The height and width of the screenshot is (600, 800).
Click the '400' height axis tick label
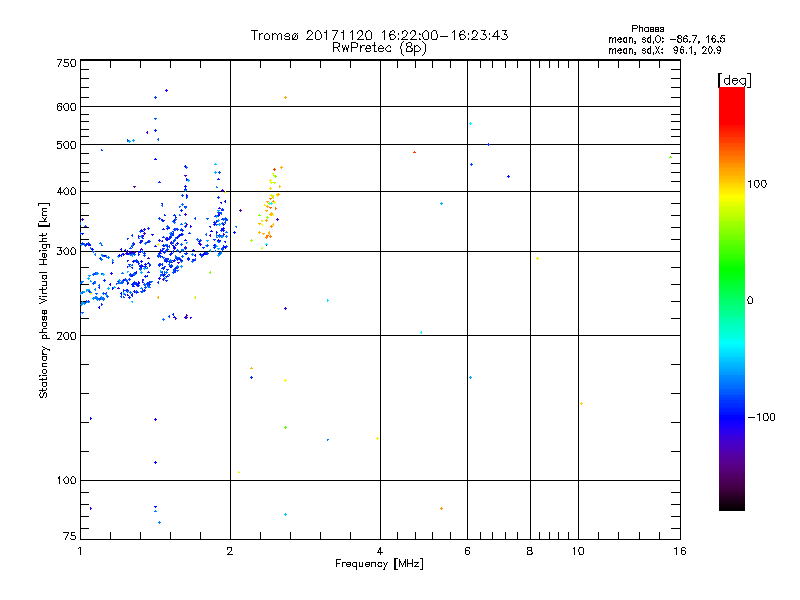tap(67, 191)
